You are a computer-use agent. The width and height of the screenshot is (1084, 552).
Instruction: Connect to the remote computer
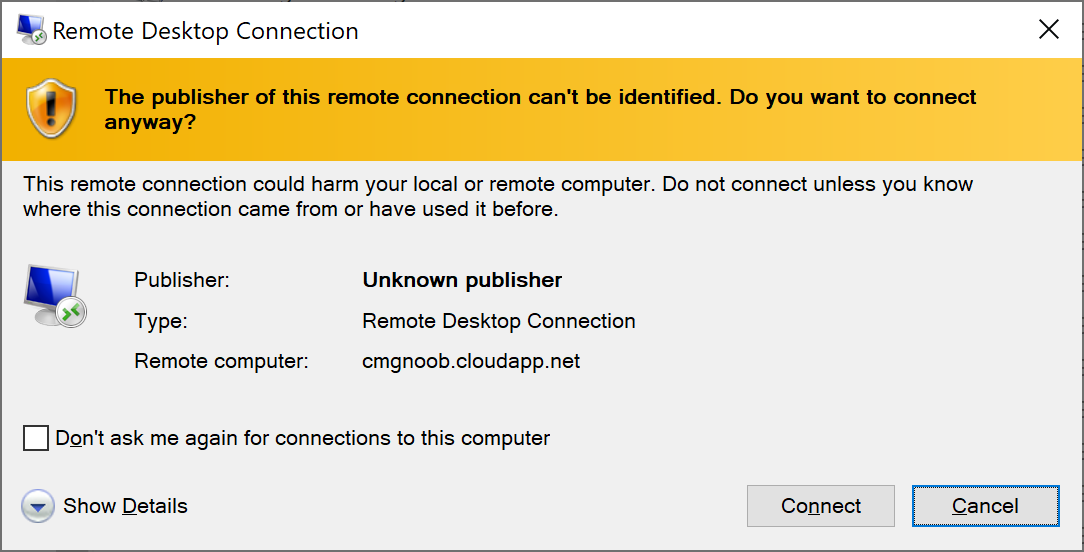(821, 506)
